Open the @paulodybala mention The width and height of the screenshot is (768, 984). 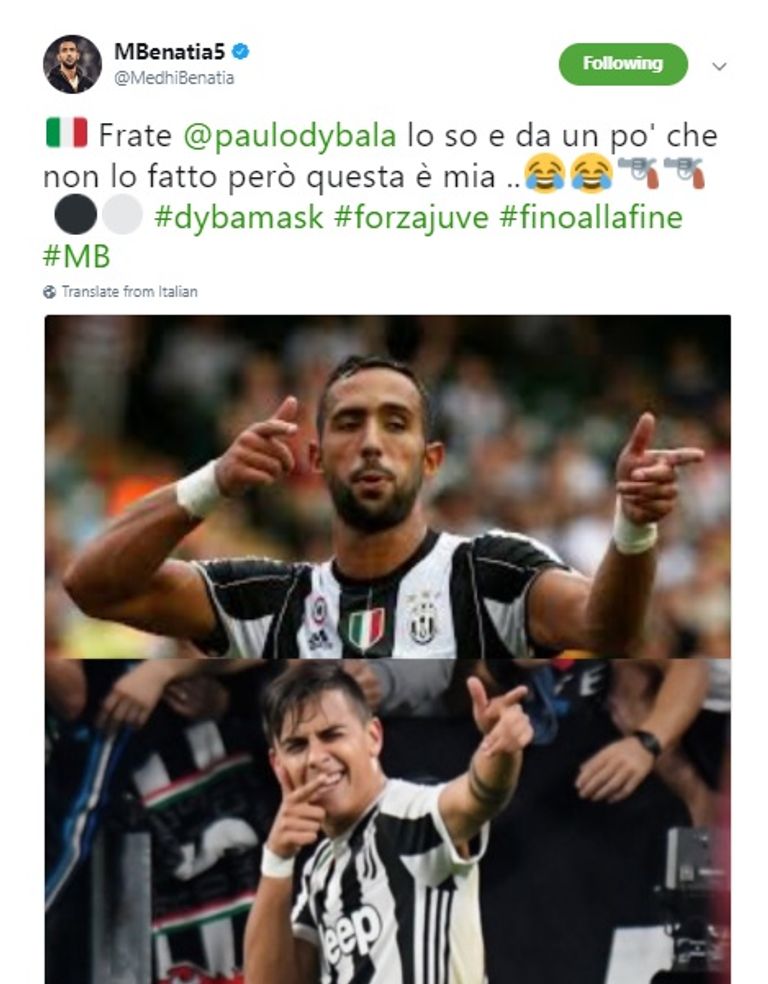[x=290, y=136]
